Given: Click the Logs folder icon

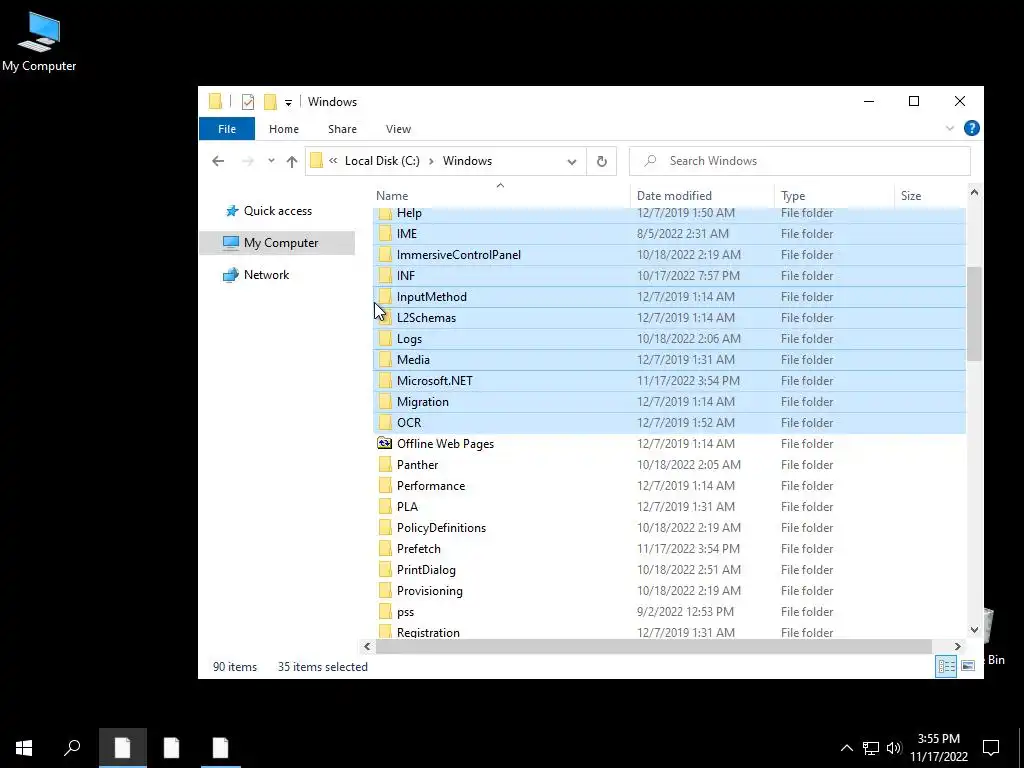Looking at the screenshot, I should click(x=385, y=339).
